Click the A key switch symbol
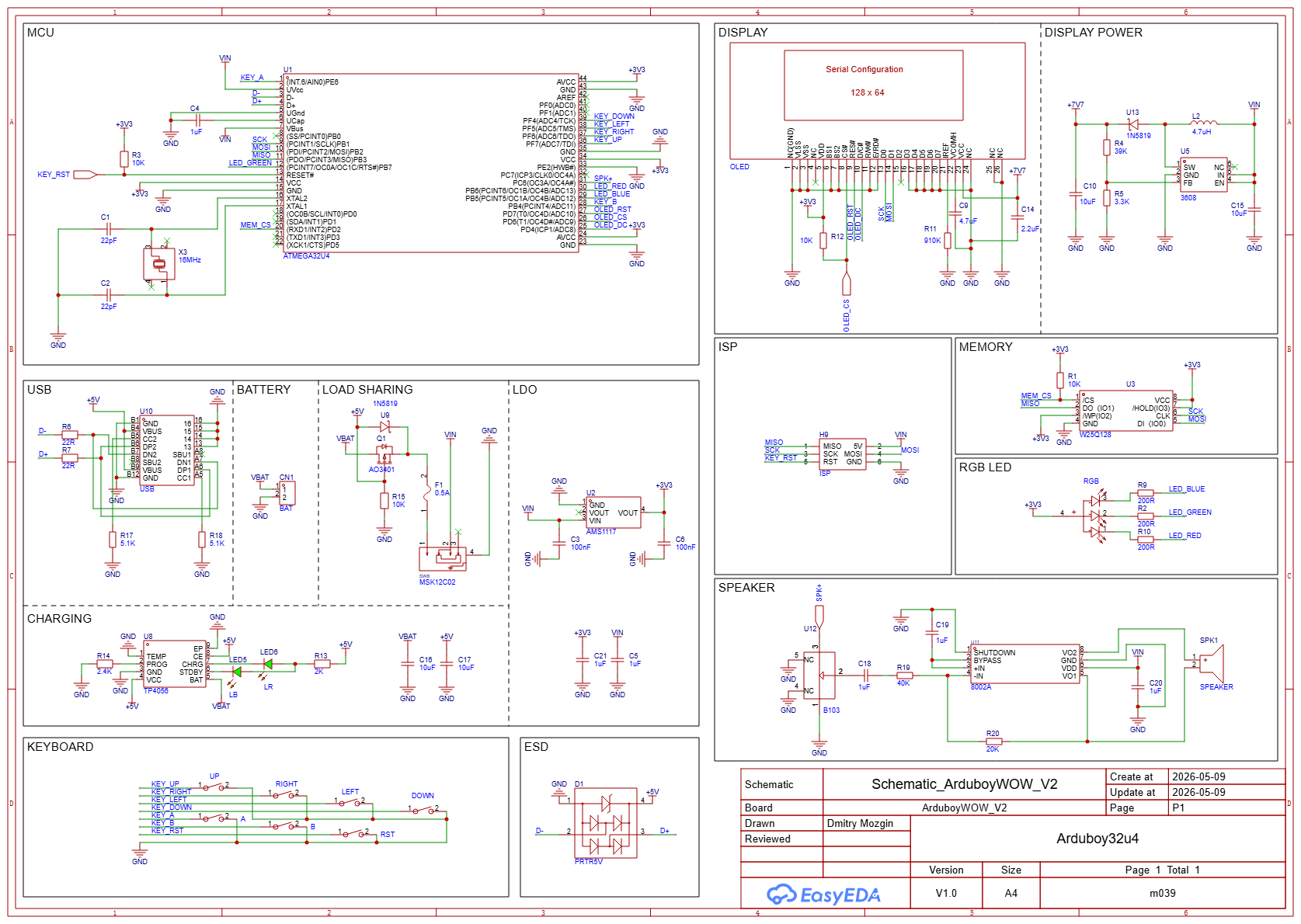 click(x=214, y=818)
